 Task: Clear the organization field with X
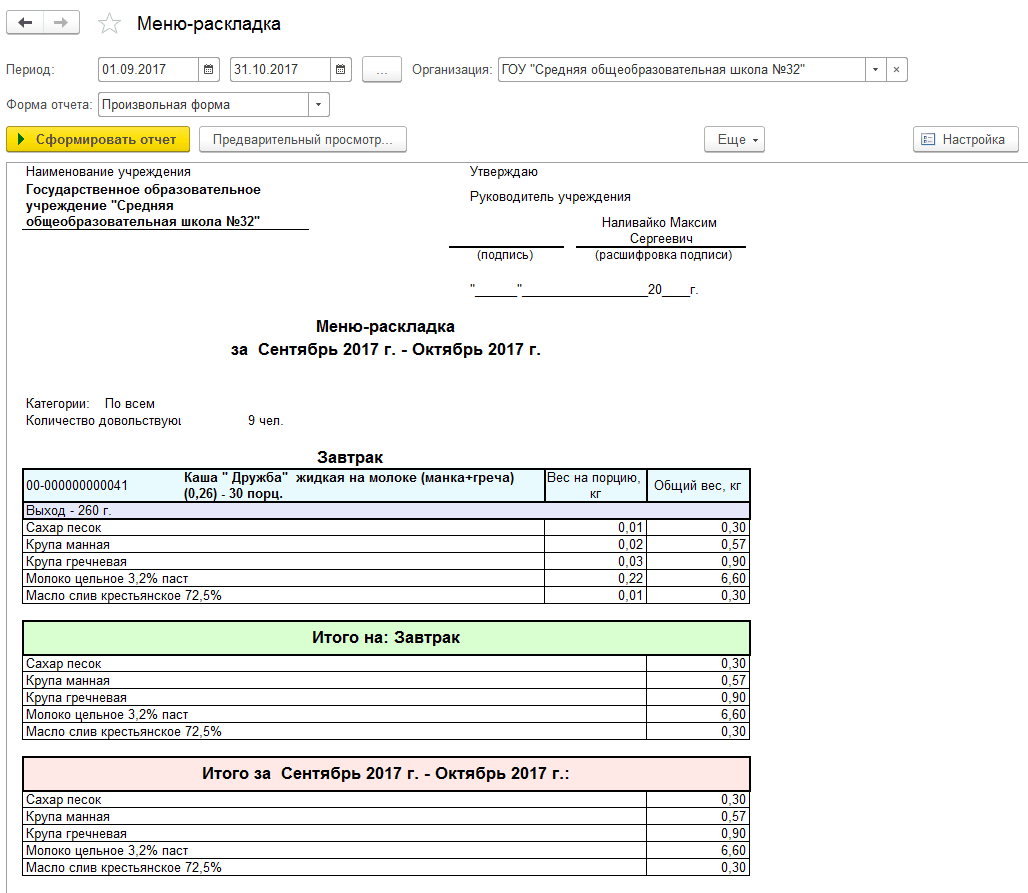click(x=896, y=69)
